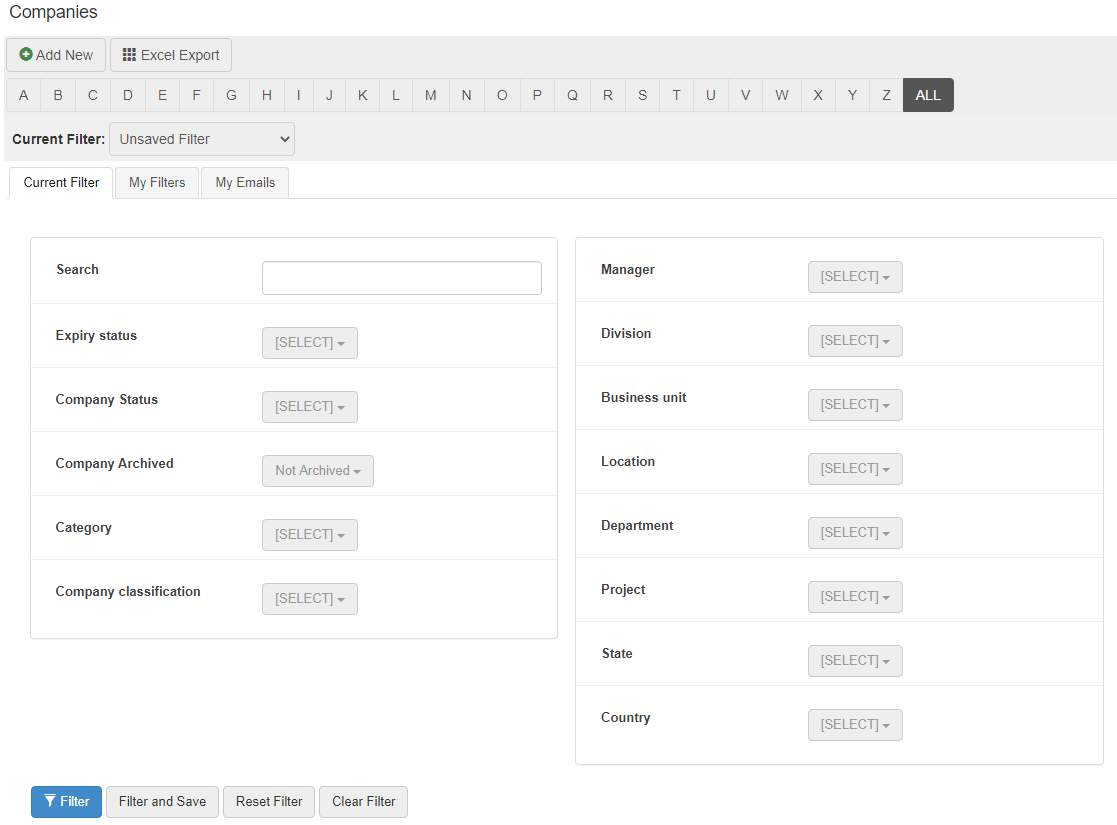The image size is (1117, 825).
Task: Expand the Company classification dropdown
Action: pyautogui.click(x=309, y=598)
